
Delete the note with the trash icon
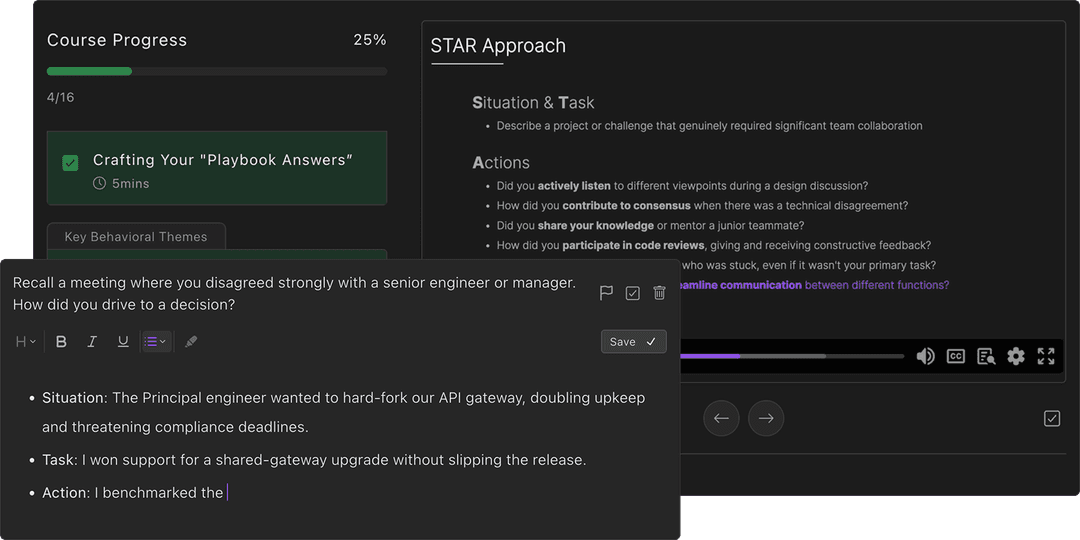(x=659, y=293)
